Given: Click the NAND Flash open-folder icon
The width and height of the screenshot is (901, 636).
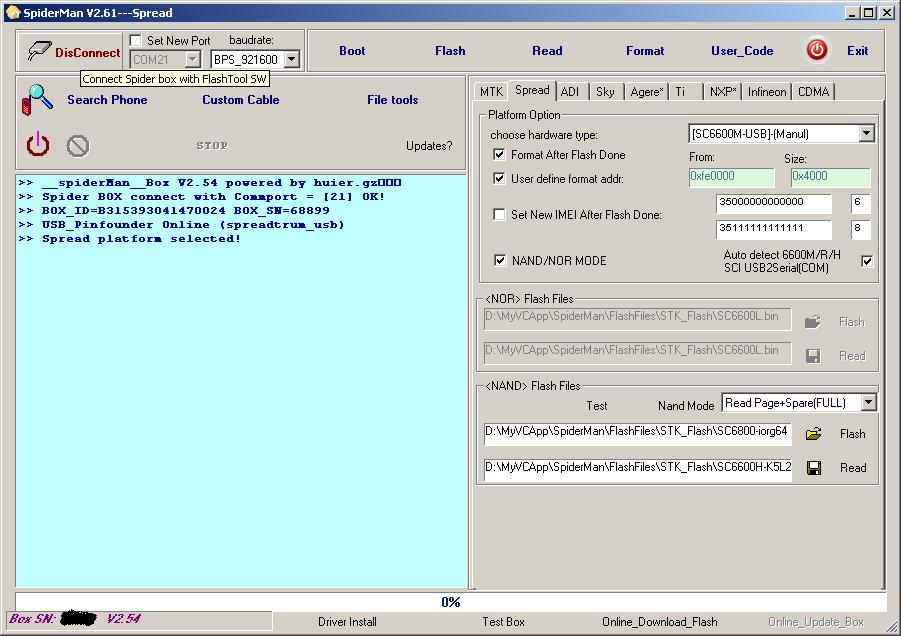Looking at the screenshot, I should point(814,434).
